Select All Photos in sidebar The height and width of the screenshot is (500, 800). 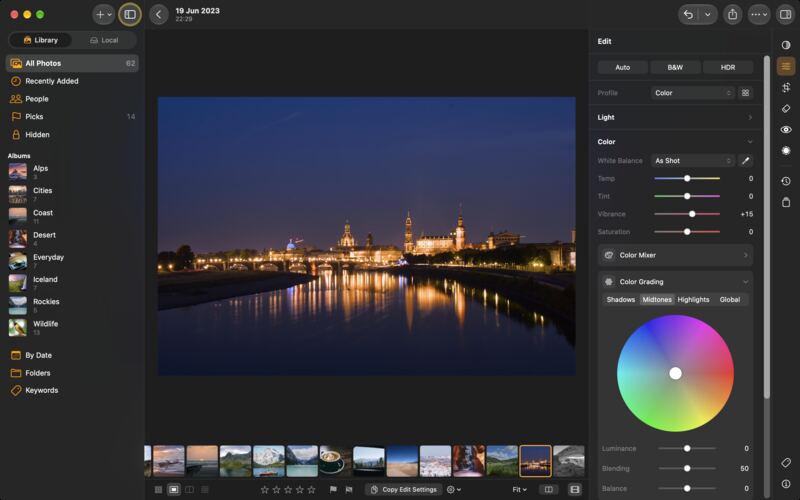coord(72,63)
